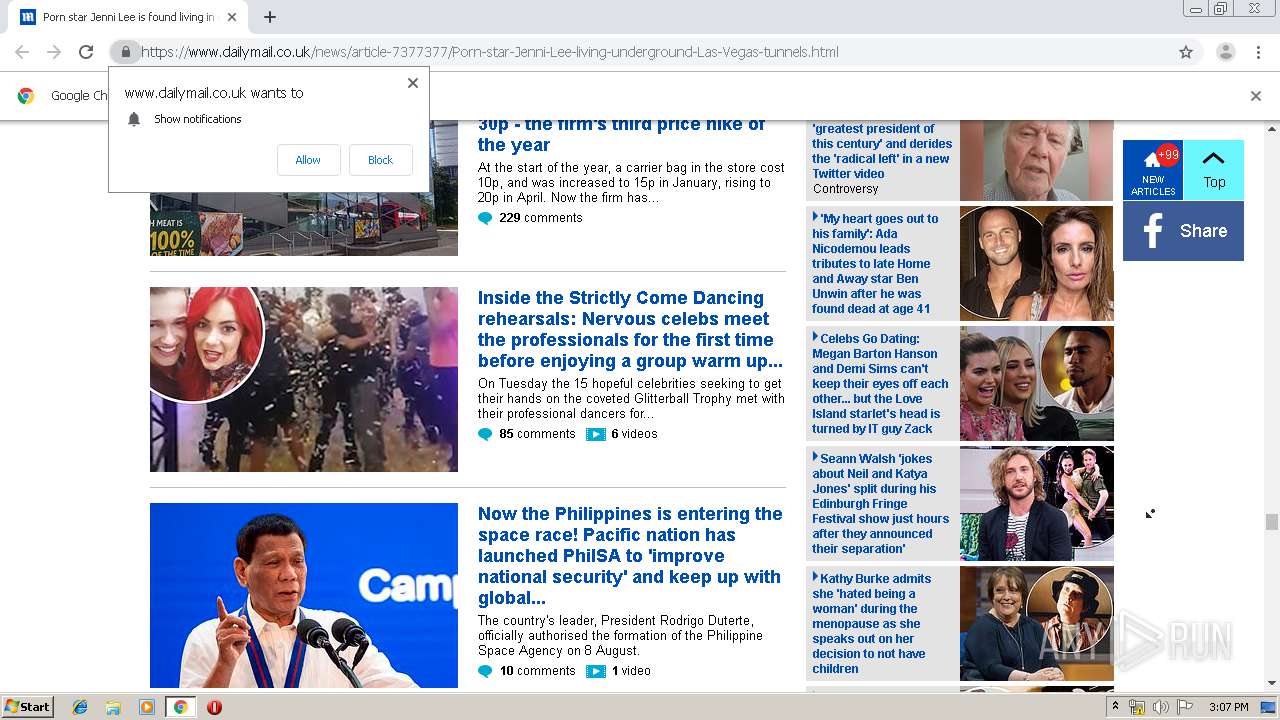
Task: Click the padlock site info icon
Action: pos(125,52)
